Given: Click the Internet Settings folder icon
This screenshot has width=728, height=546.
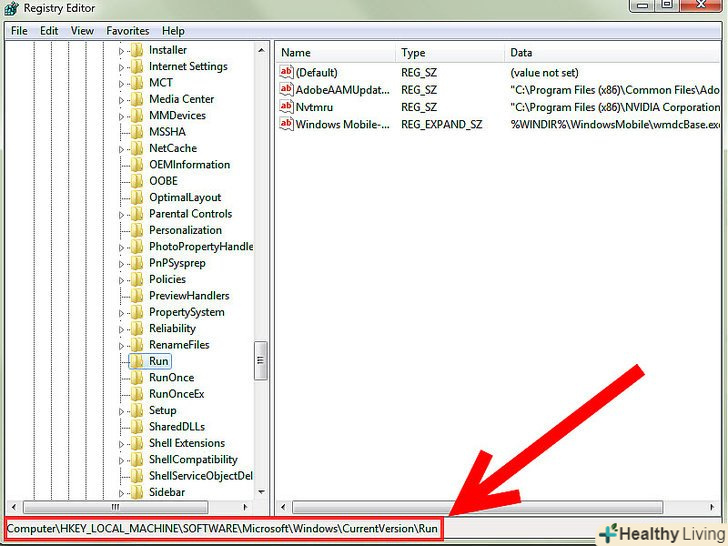Looking at the screenshot, I should pos(136,66).
